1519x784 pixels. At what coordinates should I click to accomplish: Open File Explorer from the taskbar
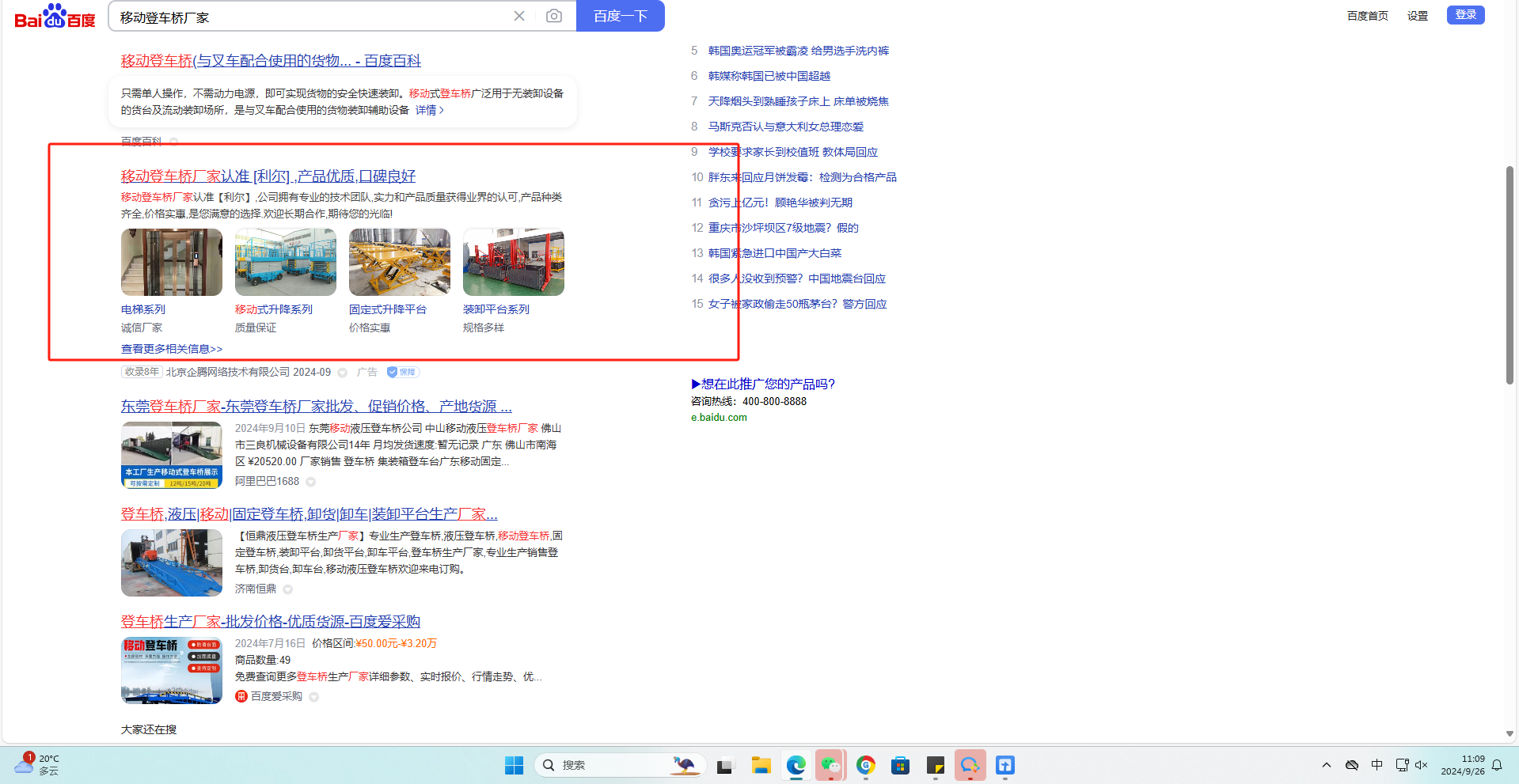coord(761,765)
